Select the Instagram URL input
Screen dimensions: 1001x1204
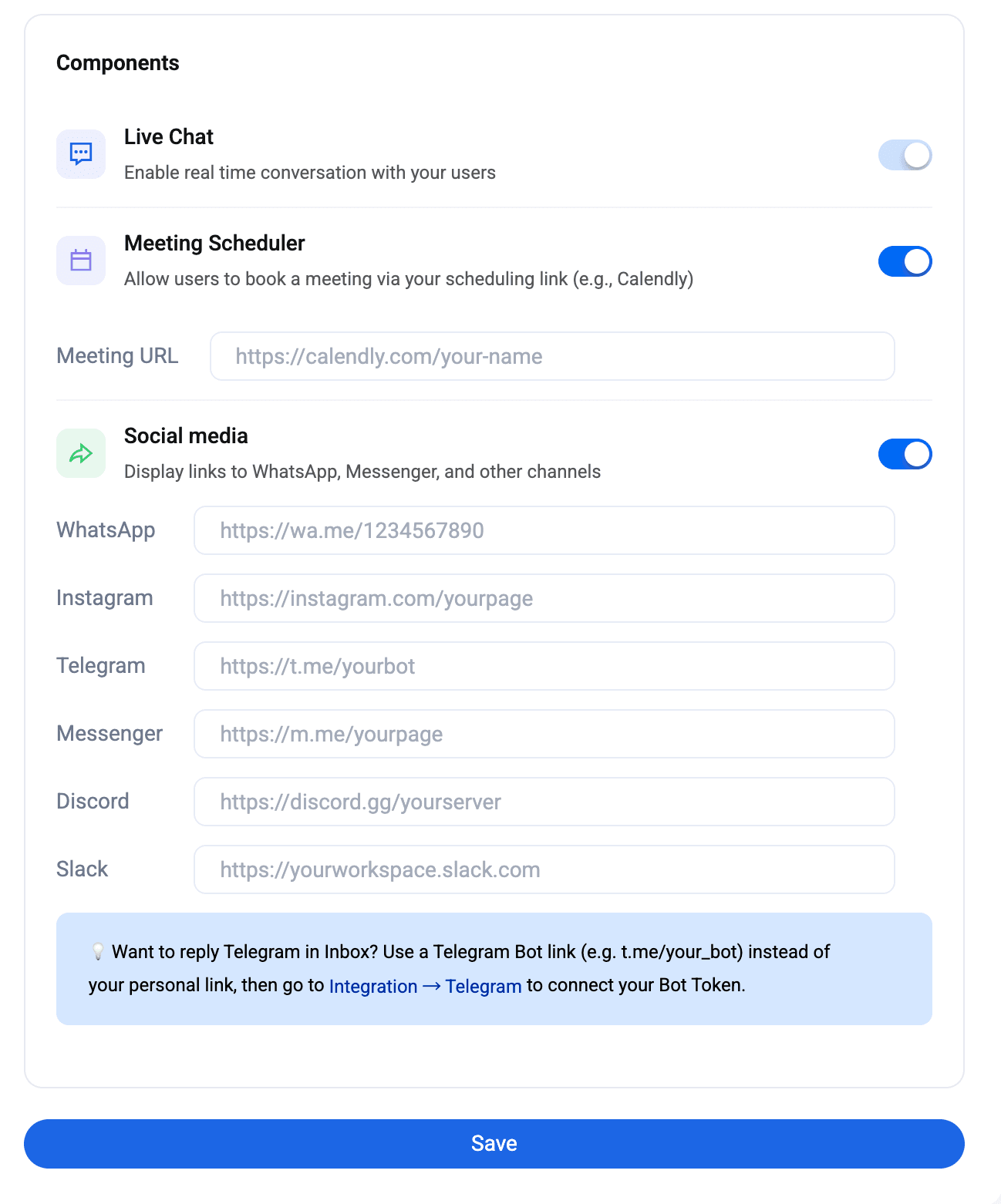pyautogui.click(x=544, y=598)
